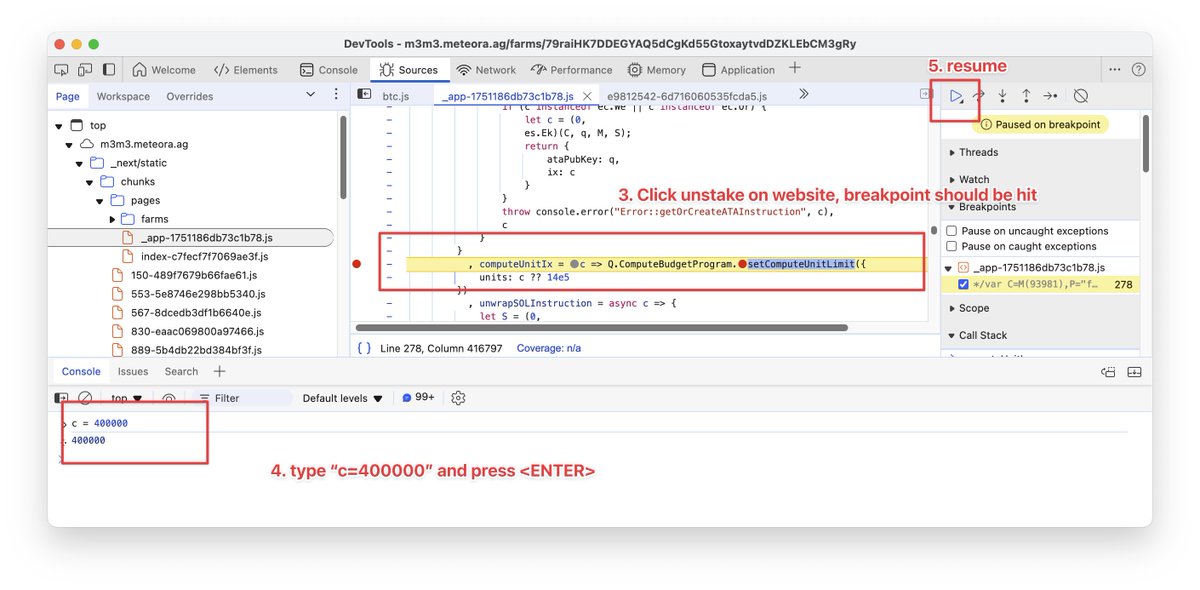Image resolution: width=1200 pixels, height=590 pixels.
Task: Toggle device emulation icon
Action: (x=85, y=70)
